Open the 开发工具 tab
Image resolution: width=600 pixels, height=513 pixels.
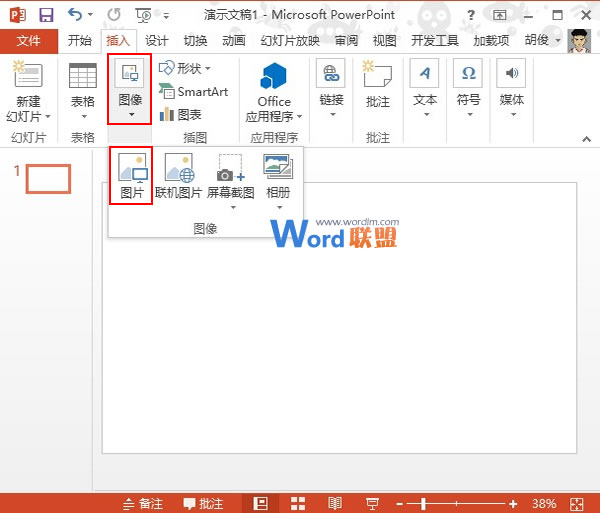(435, 41)
